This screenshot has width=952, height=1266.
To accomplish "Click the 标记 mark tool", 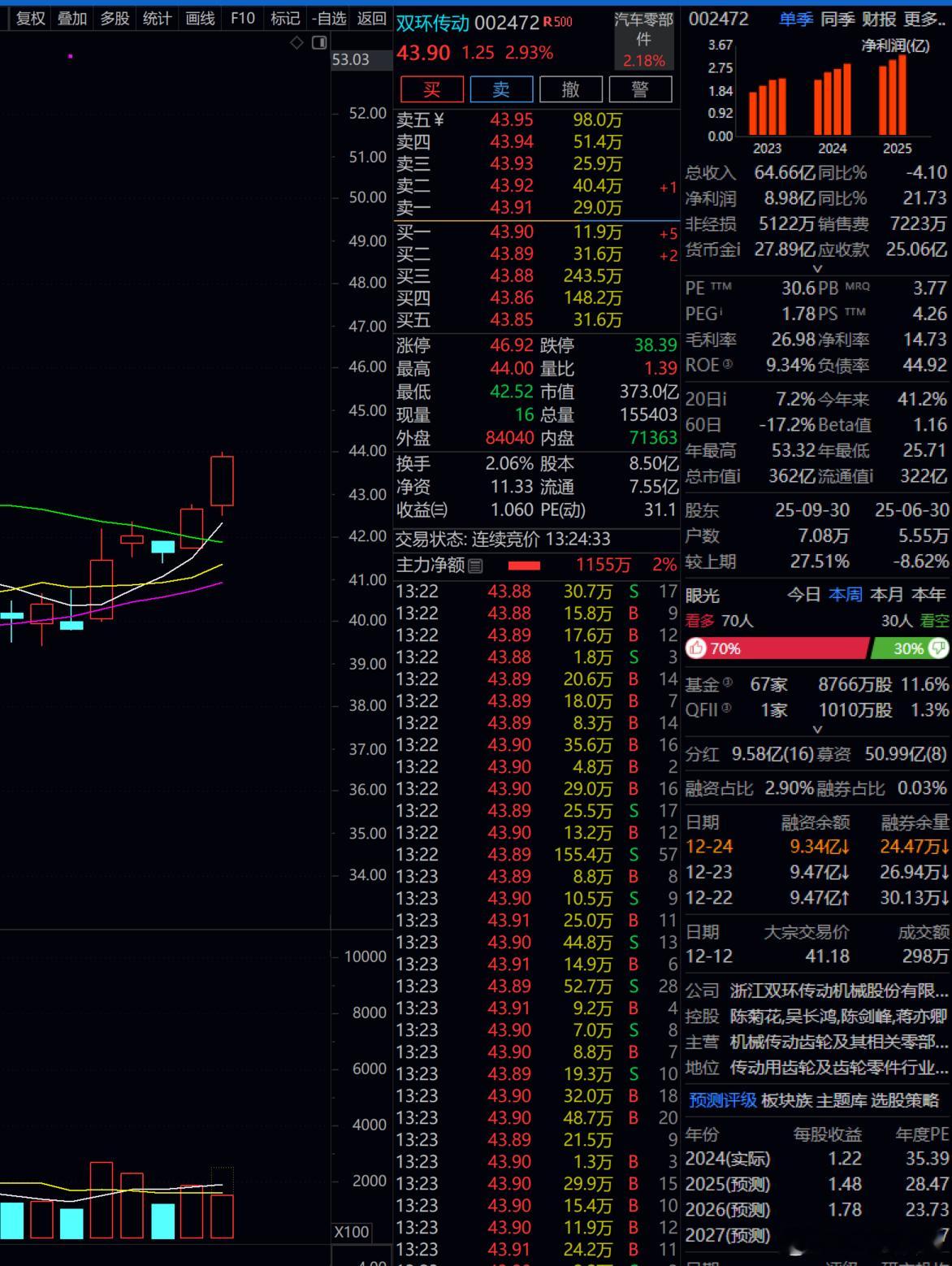I will point(284,18).
